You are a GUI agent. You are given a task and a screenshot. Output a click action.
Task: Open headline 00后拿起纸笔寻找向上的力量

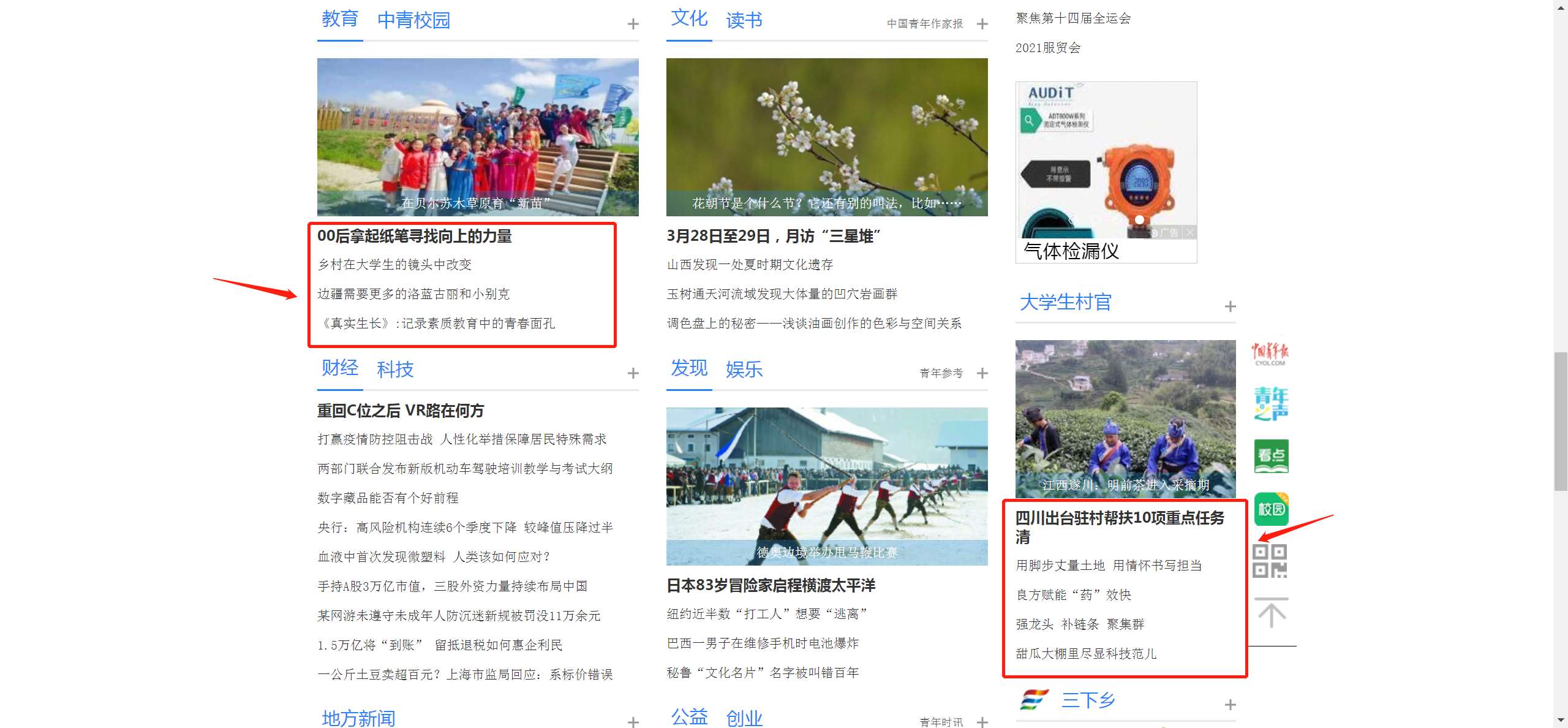click(415, 236)
